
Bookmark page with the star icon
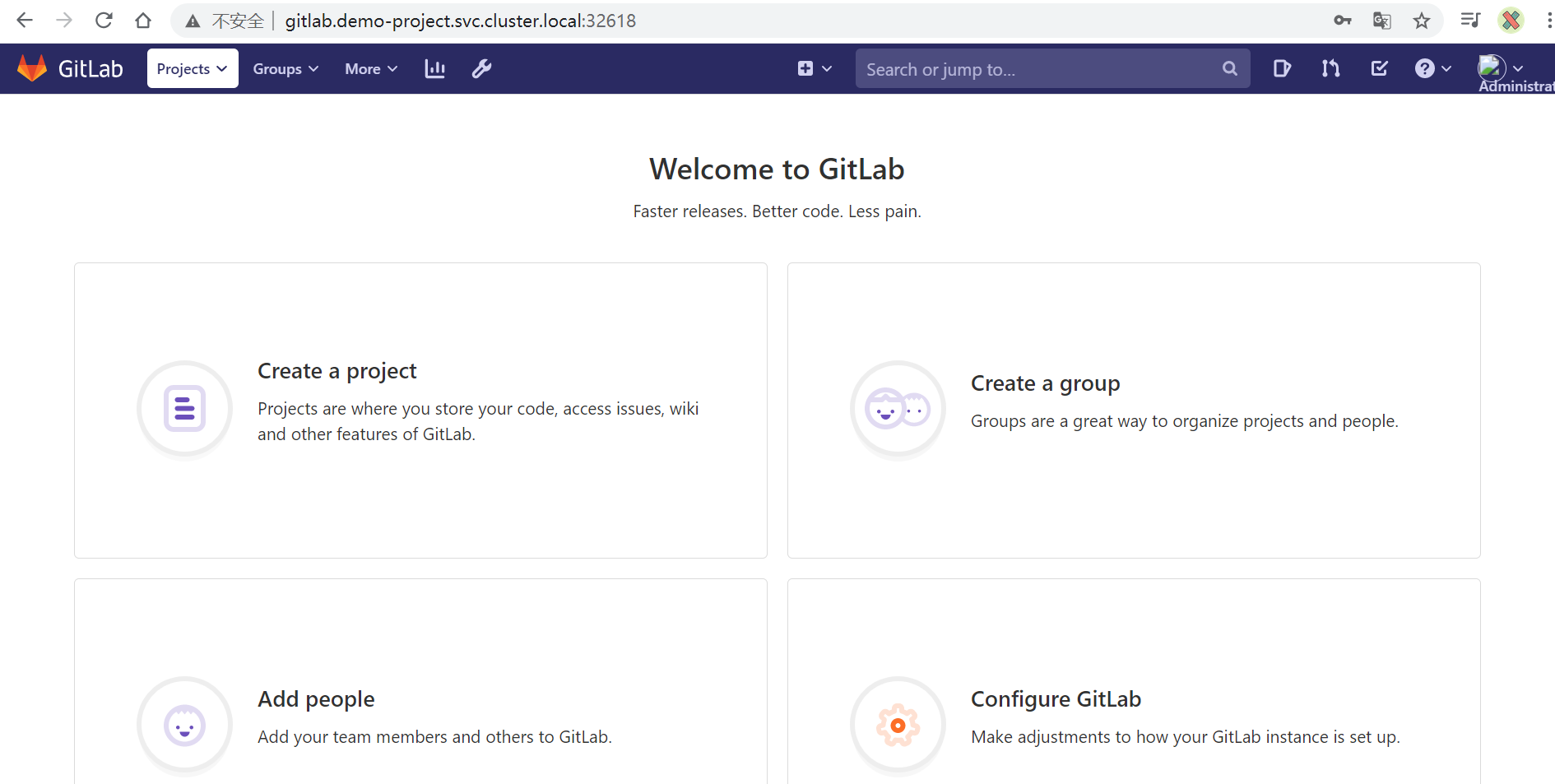point(1422,21)
